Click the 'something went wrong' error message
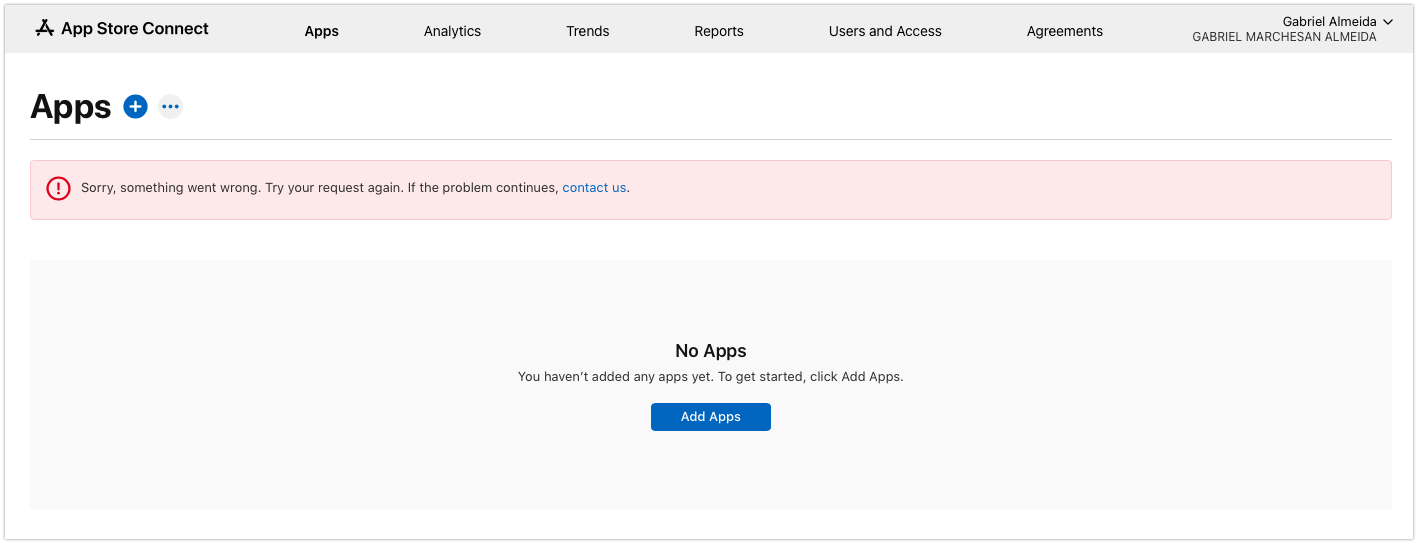The width and height of the screenshot is (1418, 544). pyautogui.click(x=319, y=188)
